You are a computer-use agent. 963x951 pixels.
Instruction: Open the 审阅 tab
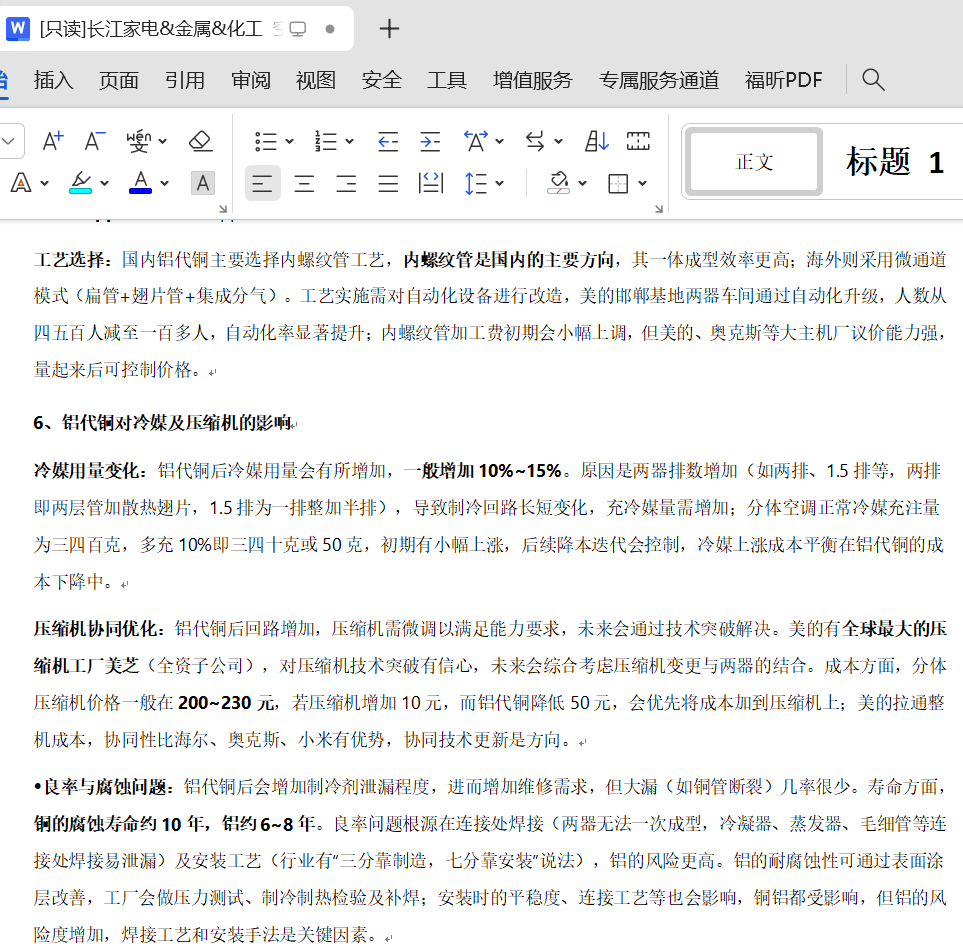[x=251, y=80]
